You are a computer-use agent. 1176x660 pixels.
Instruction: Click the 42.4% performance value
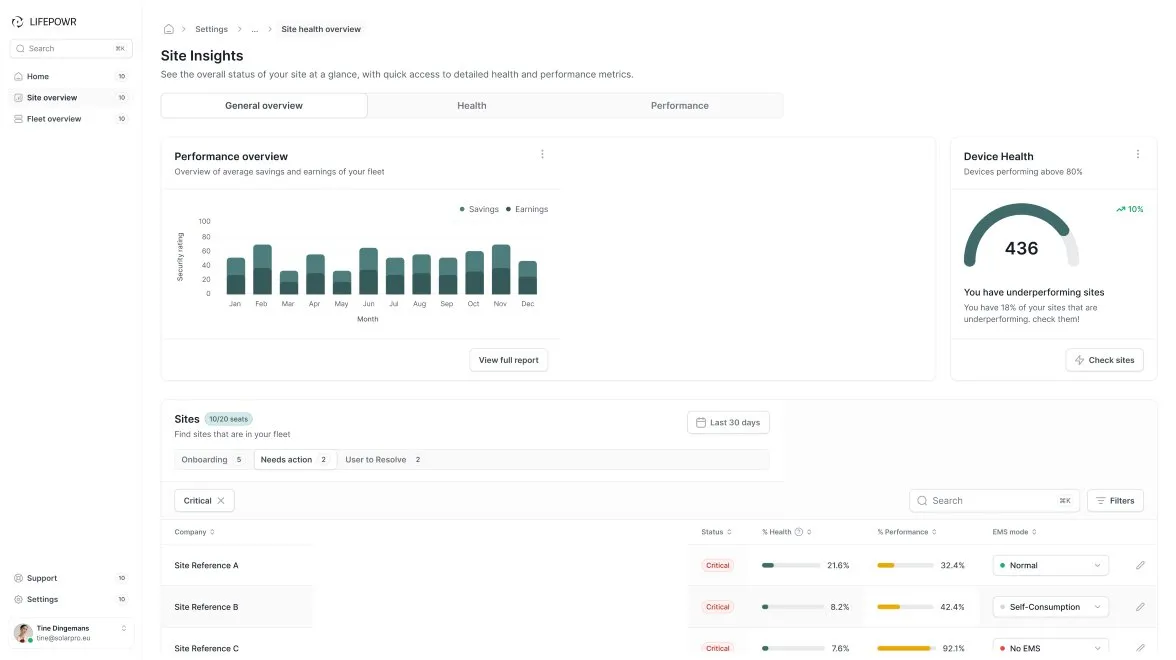pyautogui.click(x=952, y=607)
